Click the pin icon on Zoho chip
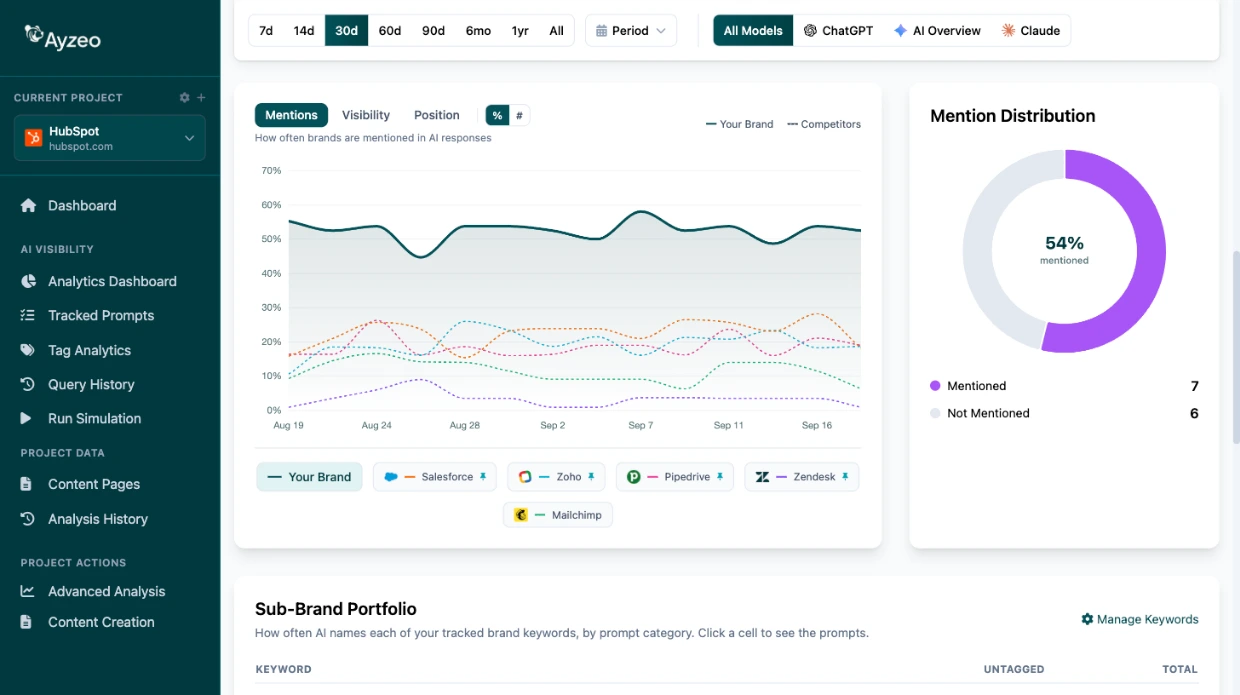The height and width of the screenshot is (695, 1240). click(591, 477)
